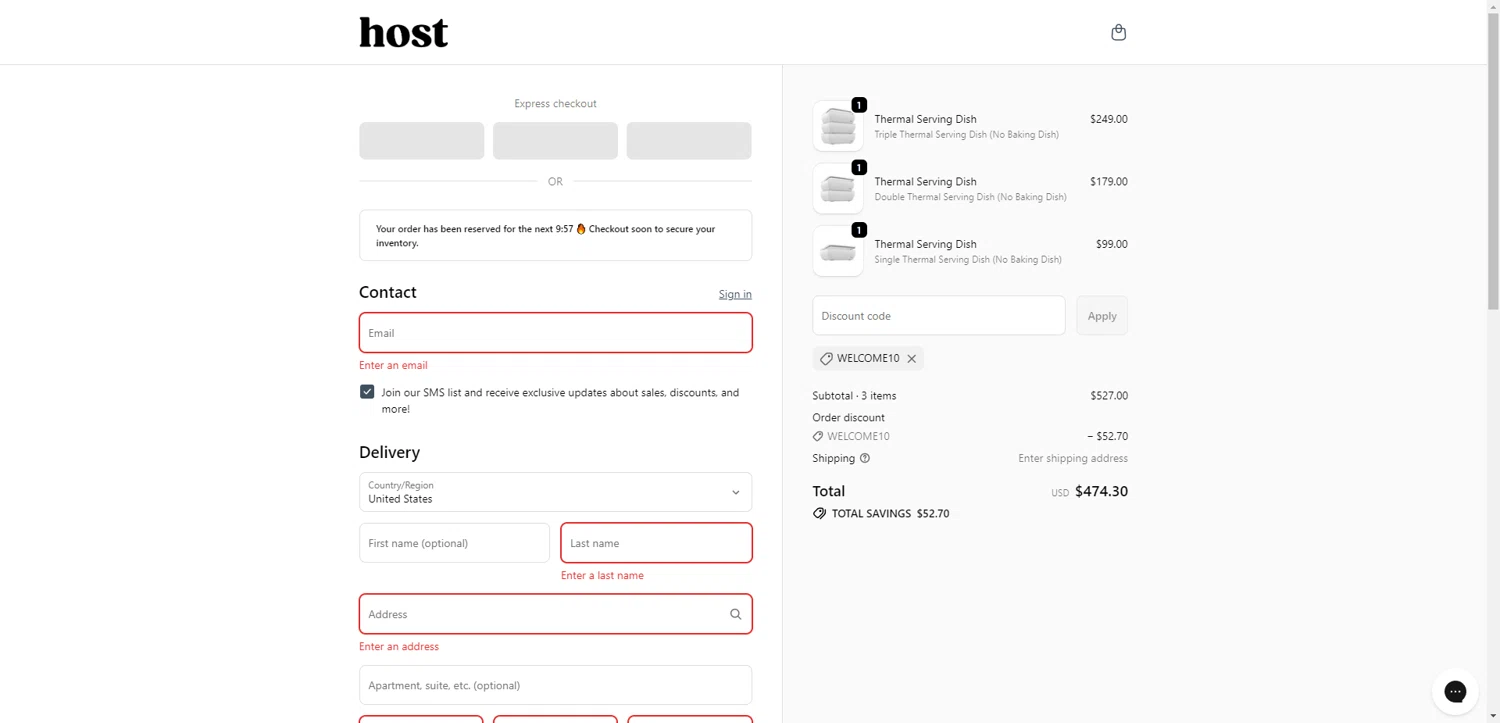Remove the WELCOME10 discount code tag
The image size is (1500, 723).
911,358
